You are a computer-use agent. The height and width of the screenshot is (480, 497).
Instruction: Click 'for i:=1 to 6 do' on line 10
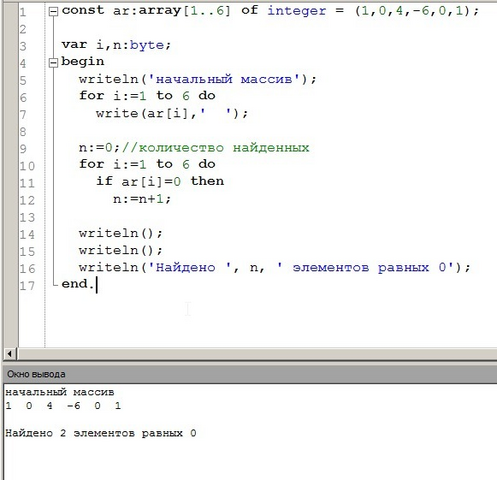point(147,164)
